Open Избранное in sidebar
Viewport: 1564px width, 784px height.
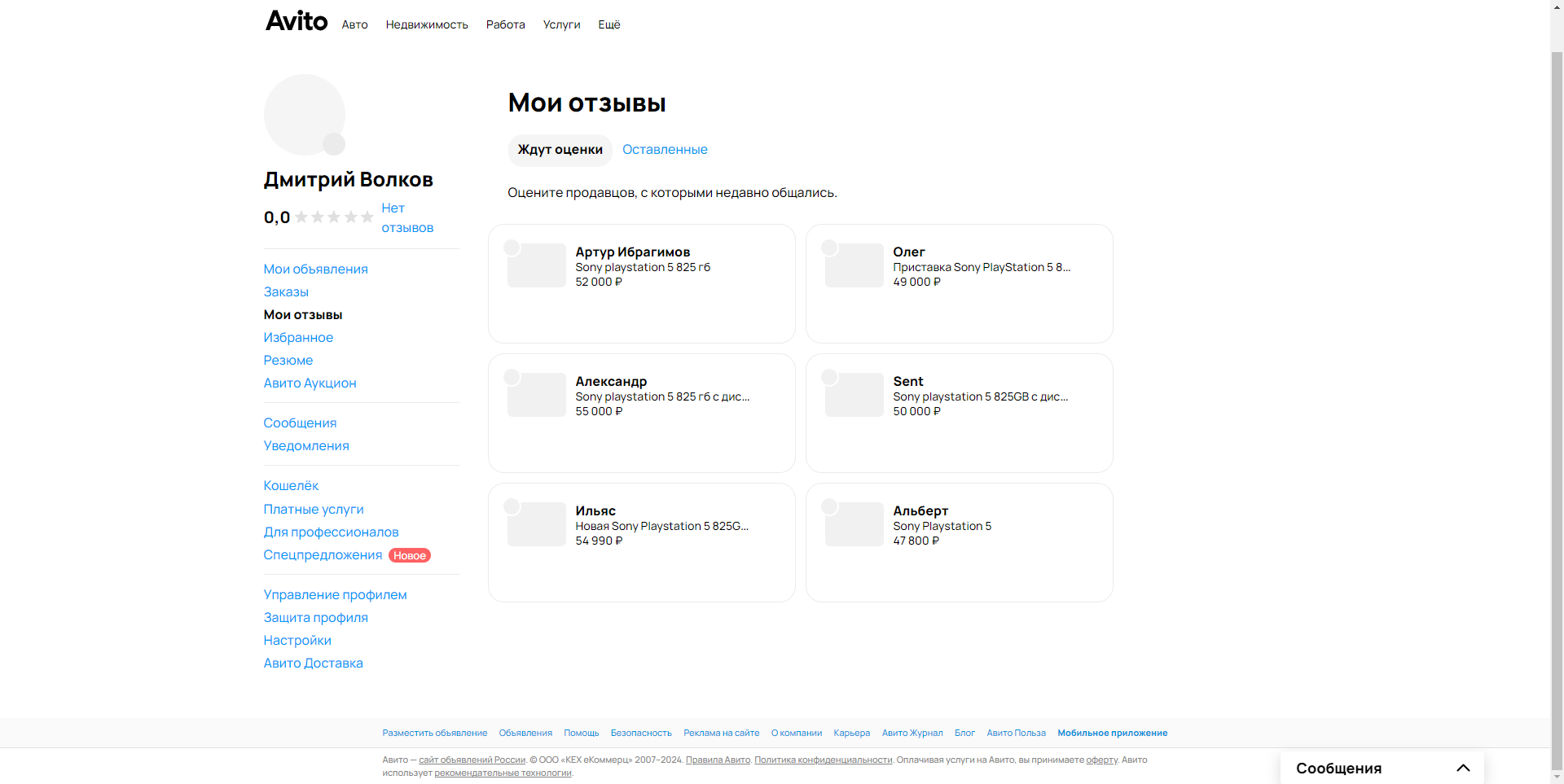tap(298, 337)
